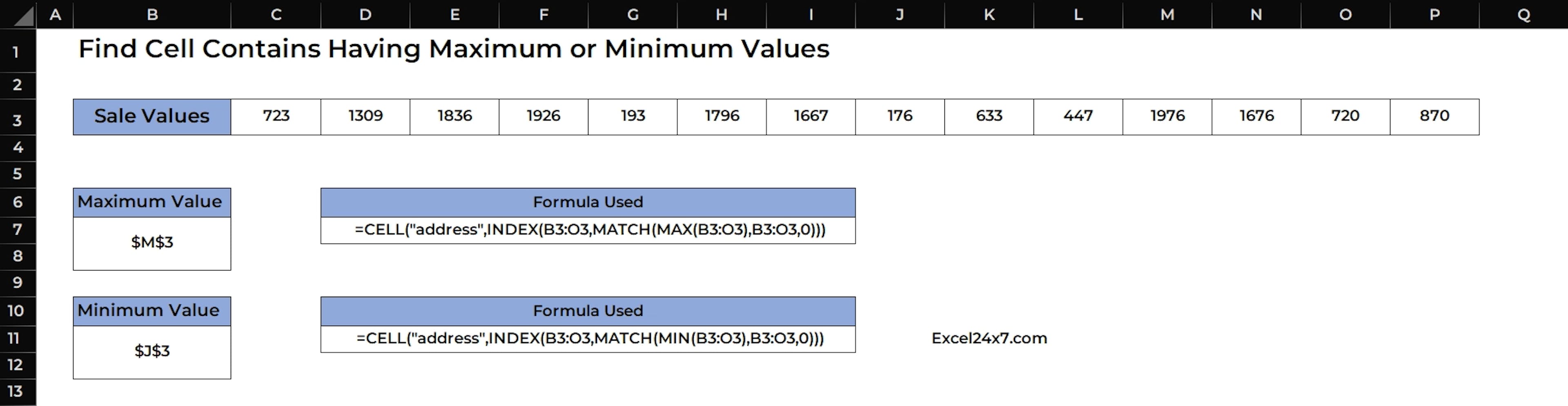Select the cell containing 633

tap(989, 117)
